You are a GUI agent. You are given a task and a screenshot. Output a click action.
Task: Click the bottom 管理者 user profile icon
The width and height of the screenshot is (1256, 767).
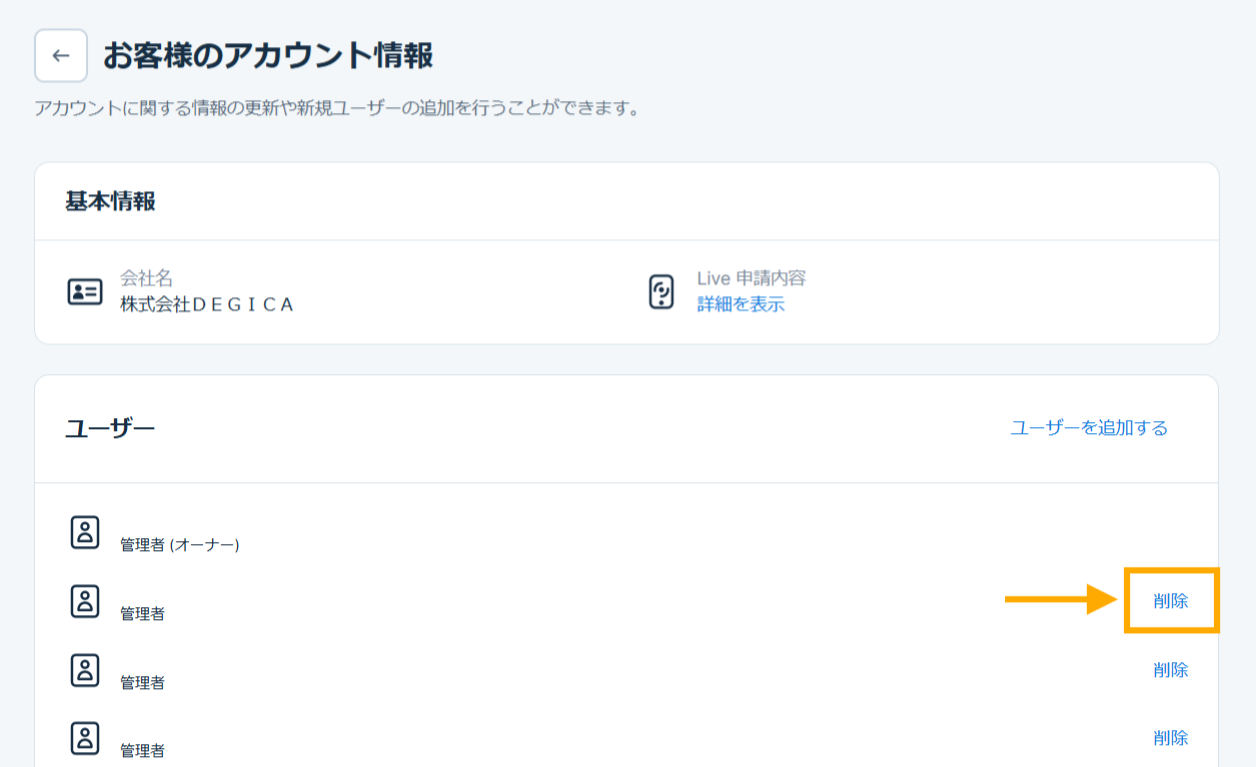[x=87, y=740]
